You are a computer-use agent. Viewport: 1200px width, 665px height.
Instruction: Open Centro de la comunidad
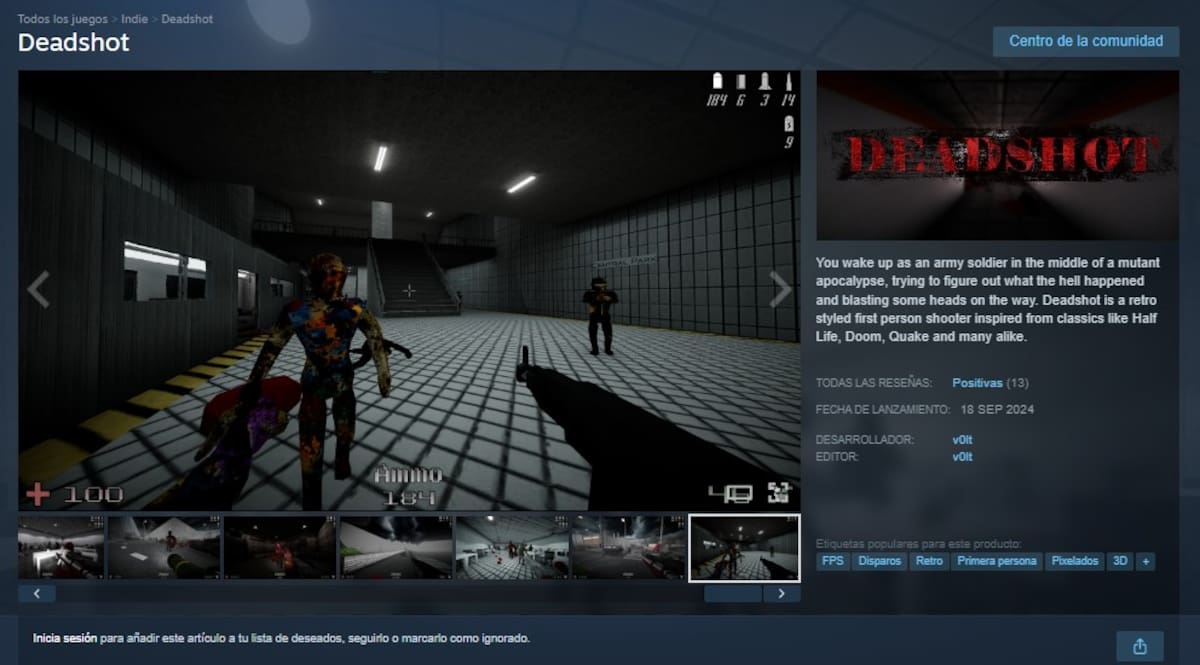tap(1086, 41)
